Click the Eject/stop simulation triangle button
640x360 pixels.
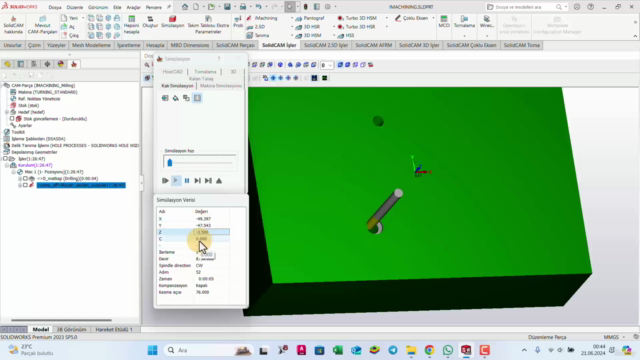click(219, 180)
